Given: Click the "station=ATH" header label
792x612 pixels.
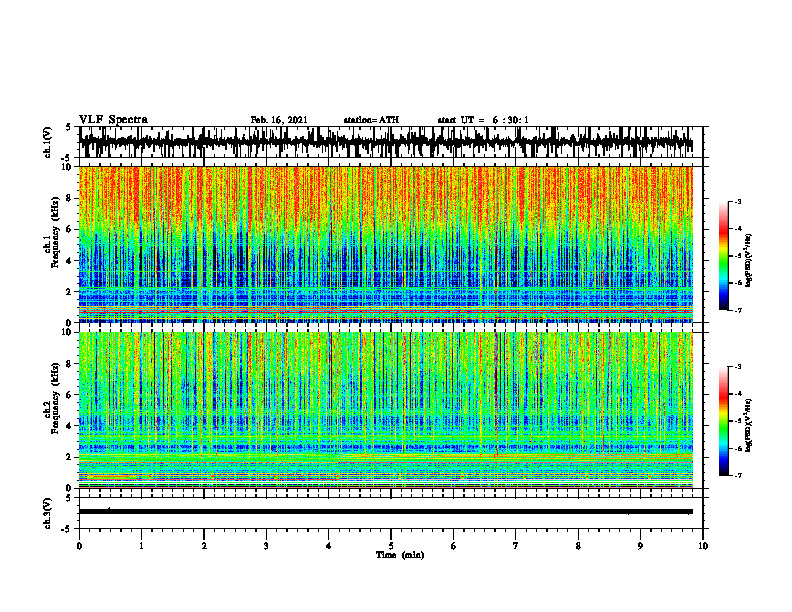Looking at the screenshot, I should click(371, 120).
